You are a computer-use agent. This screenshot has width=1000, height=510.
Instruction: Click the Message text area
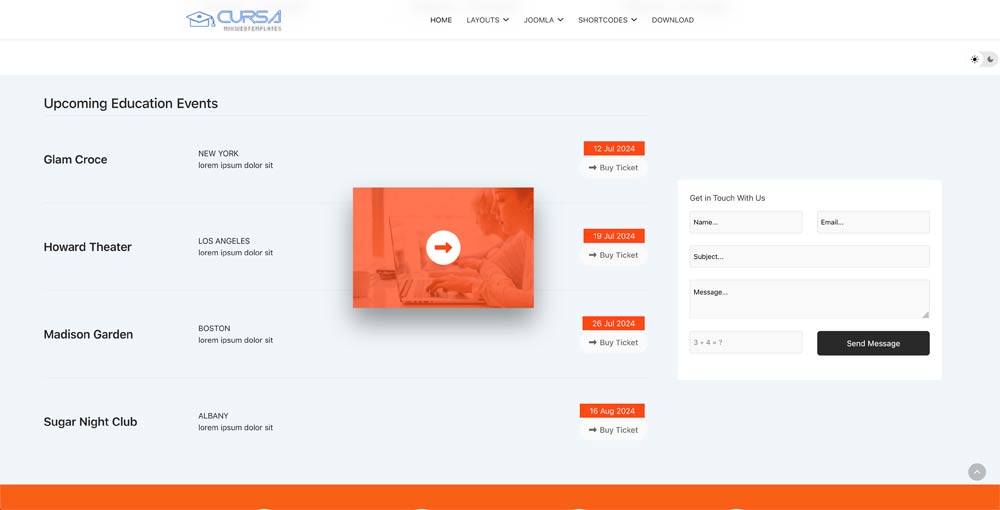click(x=809, y=299)
